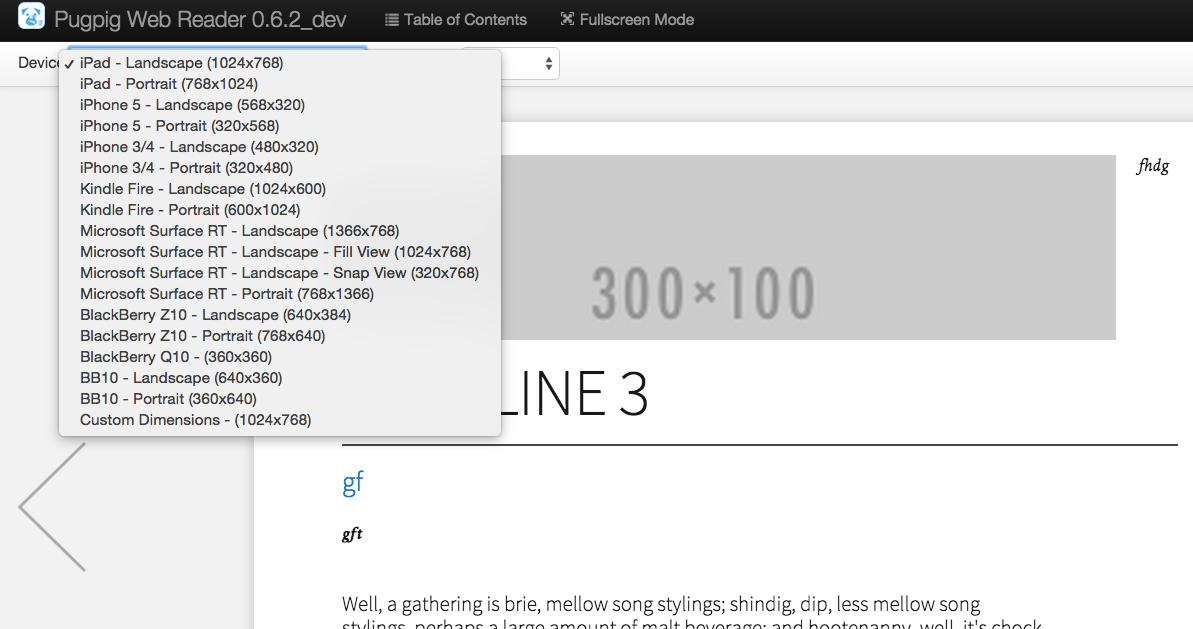This screenshot has width=1193, height=629.
Task: Pick iPhone 3/4 - Portrait (320x480)
Action: (x=279, y=168)
